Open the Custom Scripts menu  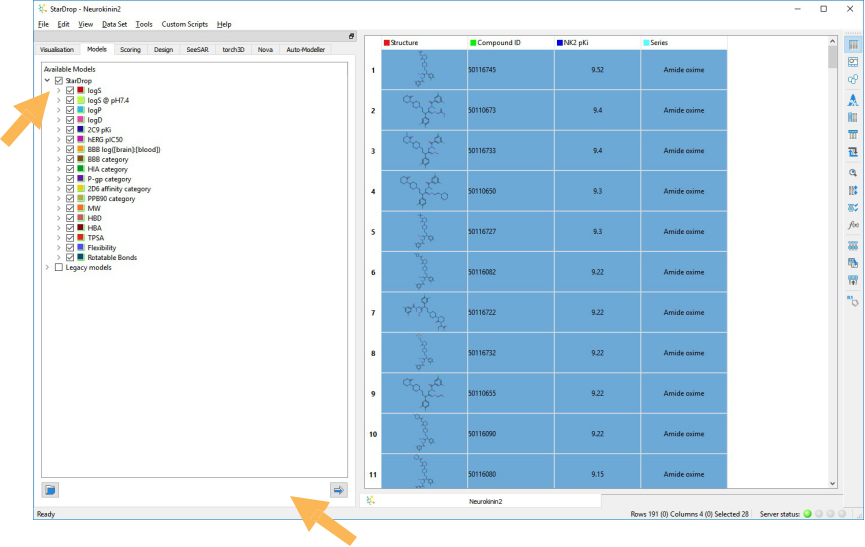click(x=185, y=24)
